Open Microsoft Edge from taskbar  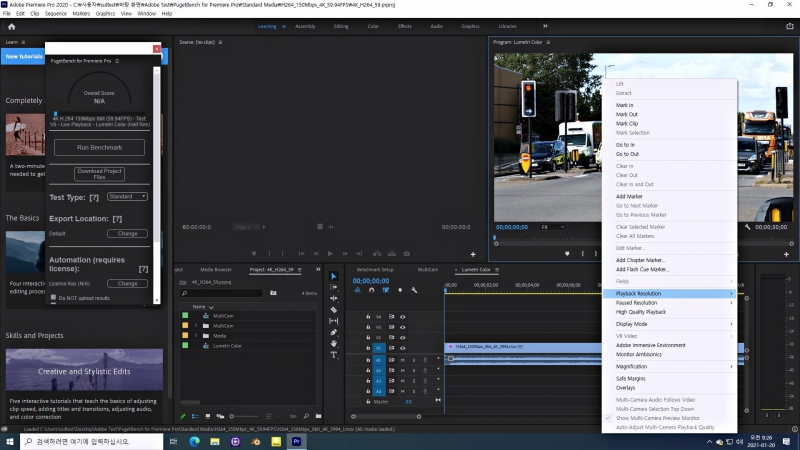(194, 442)
